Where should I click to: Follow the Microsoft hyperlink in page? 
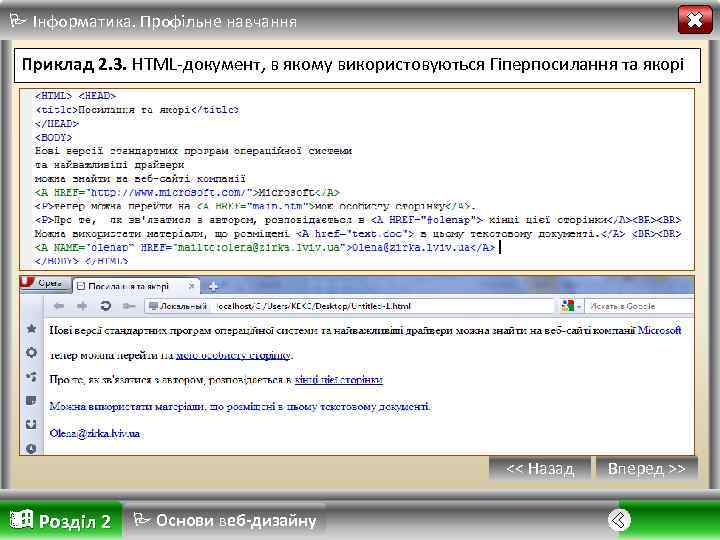point(659,330)
